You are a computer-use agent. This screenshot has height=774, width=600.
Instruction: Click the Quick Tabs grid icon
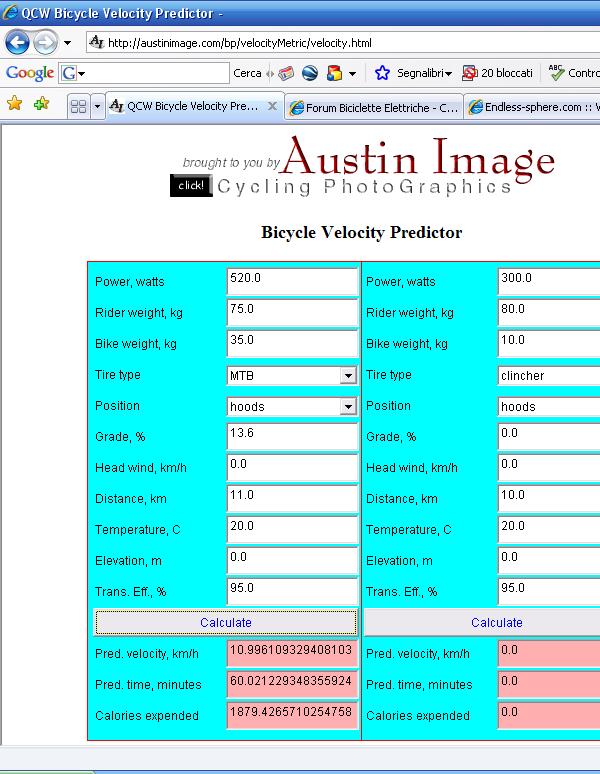[78, 106]
